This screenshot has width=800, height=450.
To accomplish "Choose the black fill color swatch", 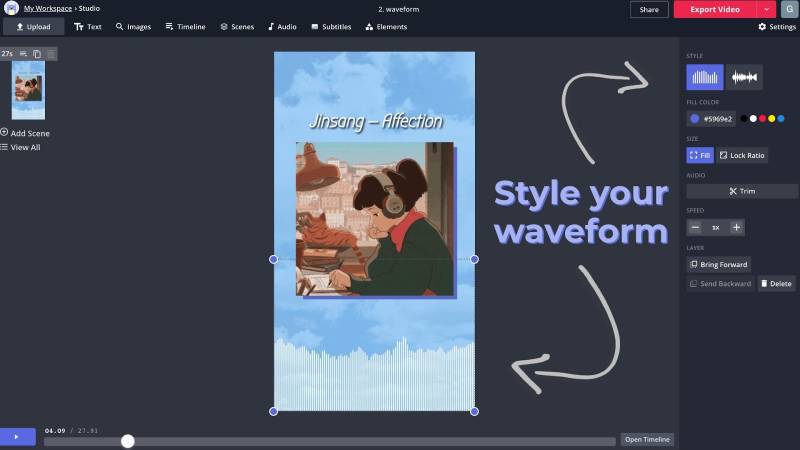I will 744,118.
